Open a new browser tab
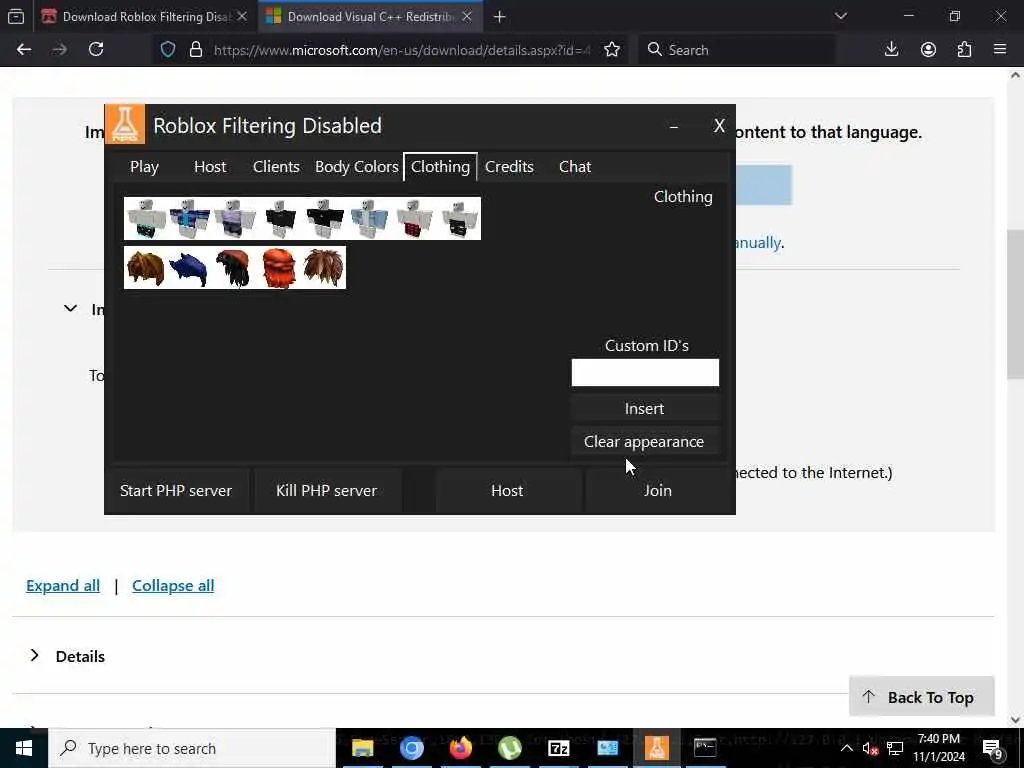Image resolution: width=1024 pixels, height=768 pixels. click(500, 17)
